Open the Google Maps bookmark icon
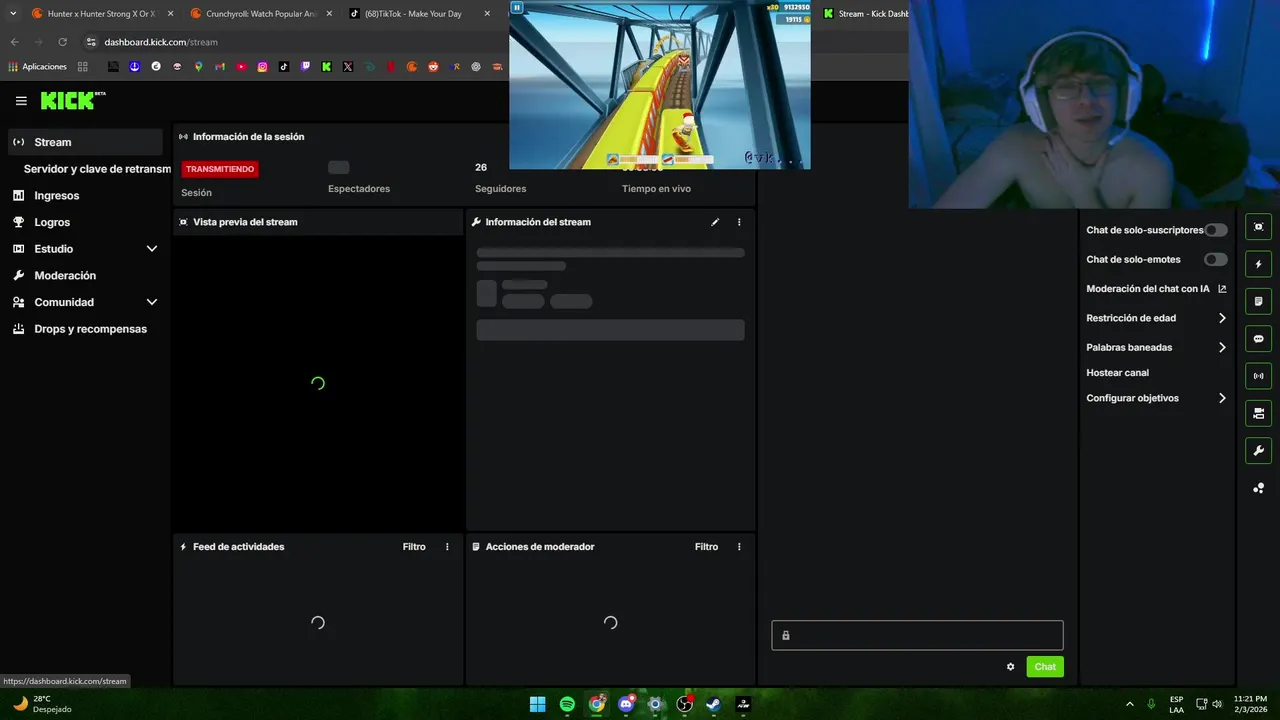Viewport: 1280px width, 720px height. [x=198, y=67]
